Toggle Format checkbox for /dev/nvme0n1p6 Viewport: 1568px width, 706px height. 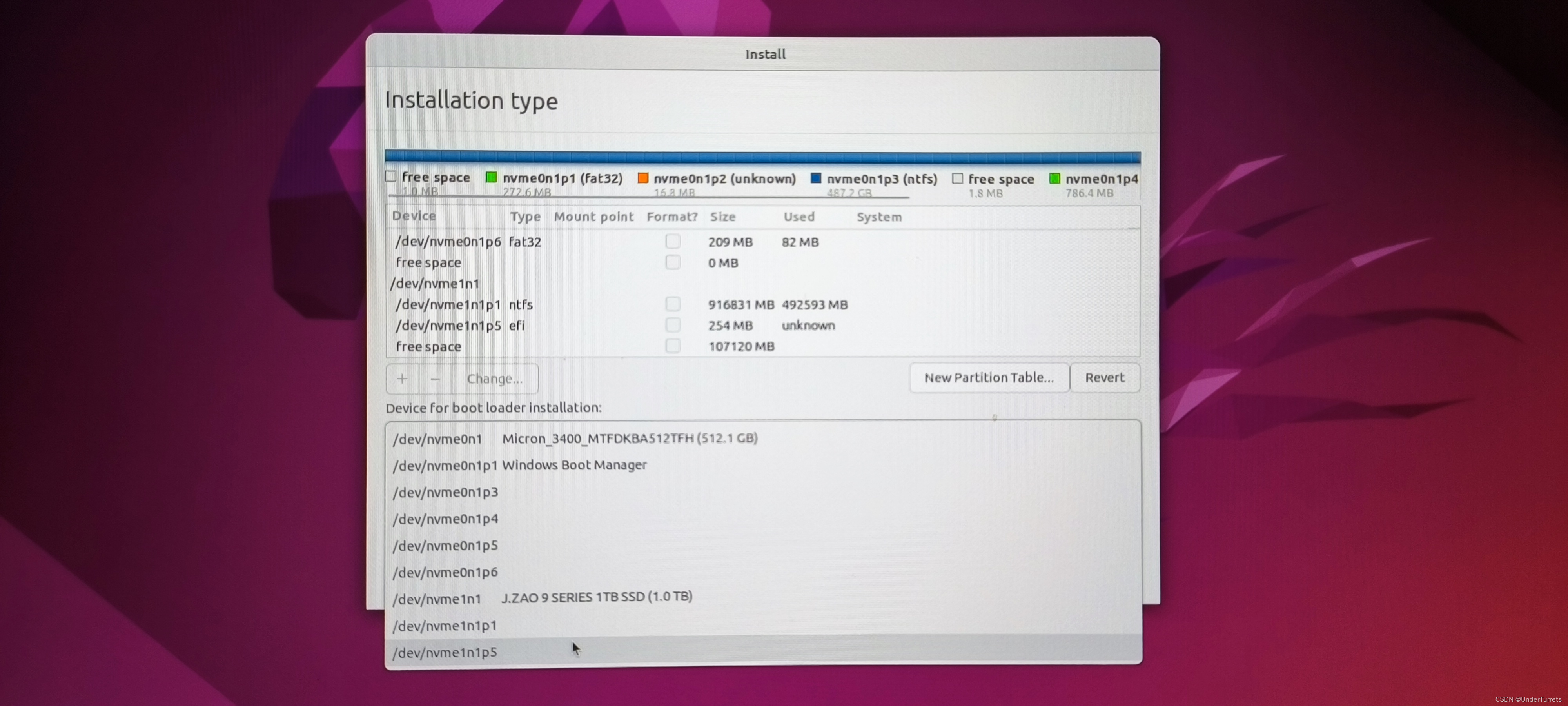pos(672,241)
